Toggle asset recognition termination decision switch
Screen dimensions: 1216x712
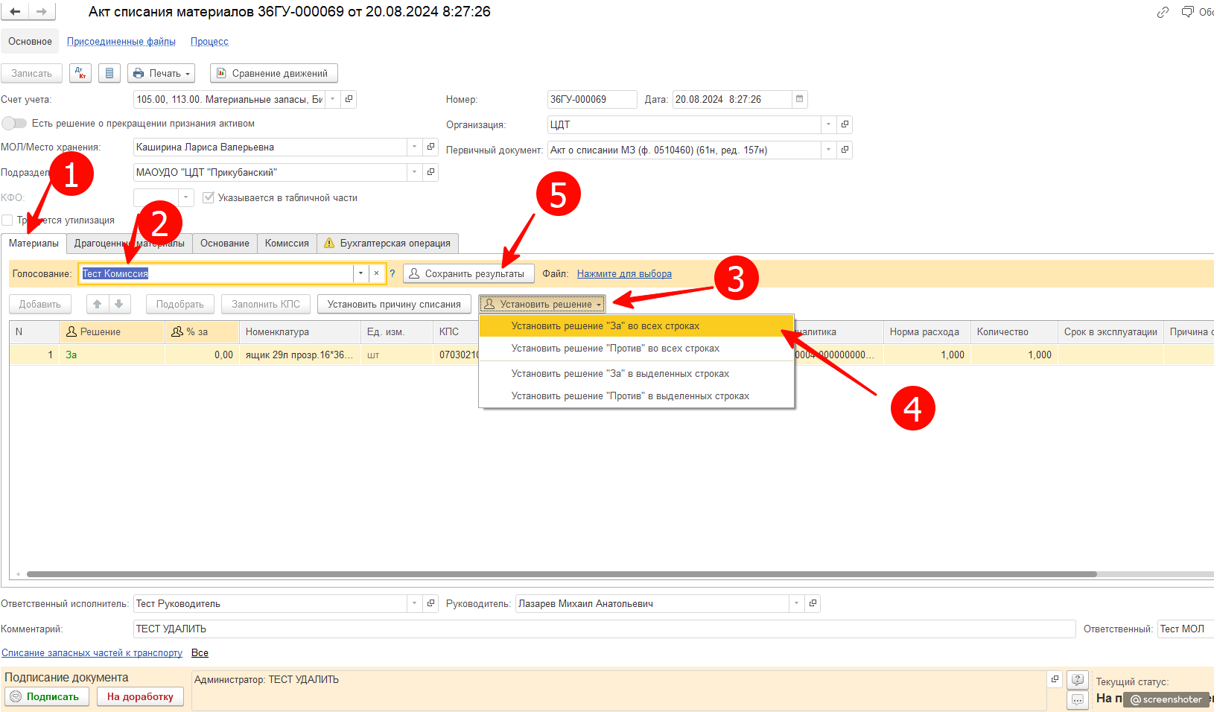[14, 123]
